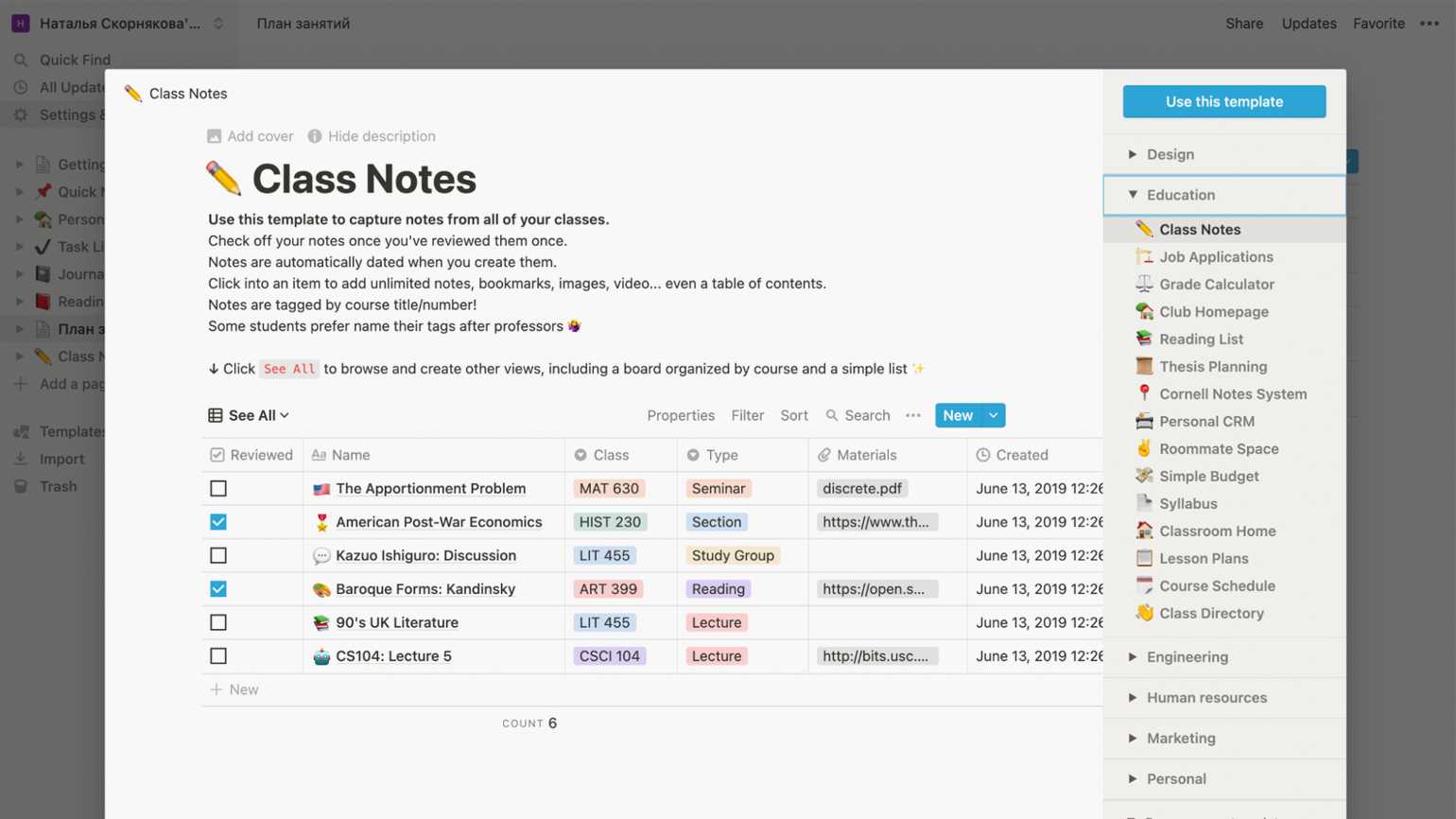Click the Add cover image icon

tap(215, 136)
